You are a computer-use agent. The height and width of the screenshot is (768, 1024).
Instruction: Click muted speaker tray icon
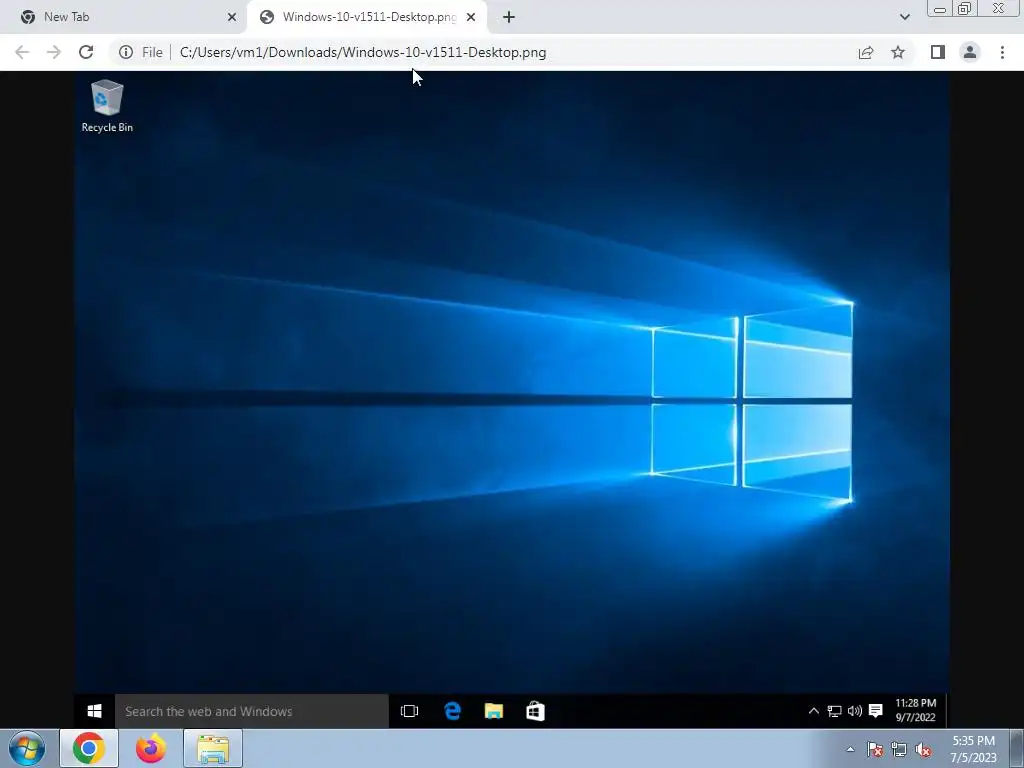(923, 749)
